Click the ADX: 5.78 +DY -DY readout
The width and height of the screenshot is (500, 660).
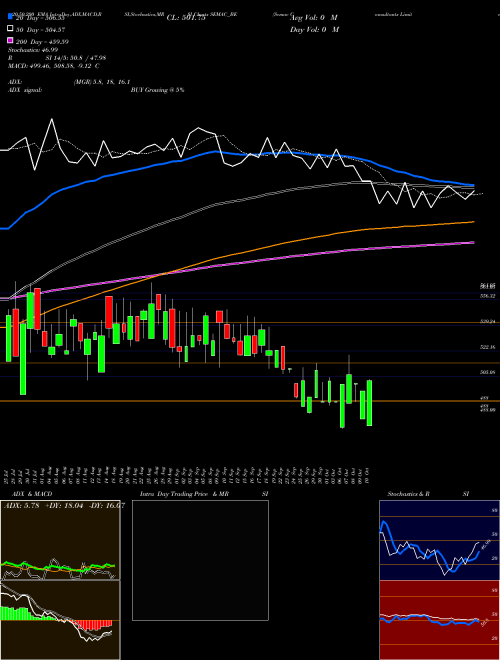click(64, 506)
